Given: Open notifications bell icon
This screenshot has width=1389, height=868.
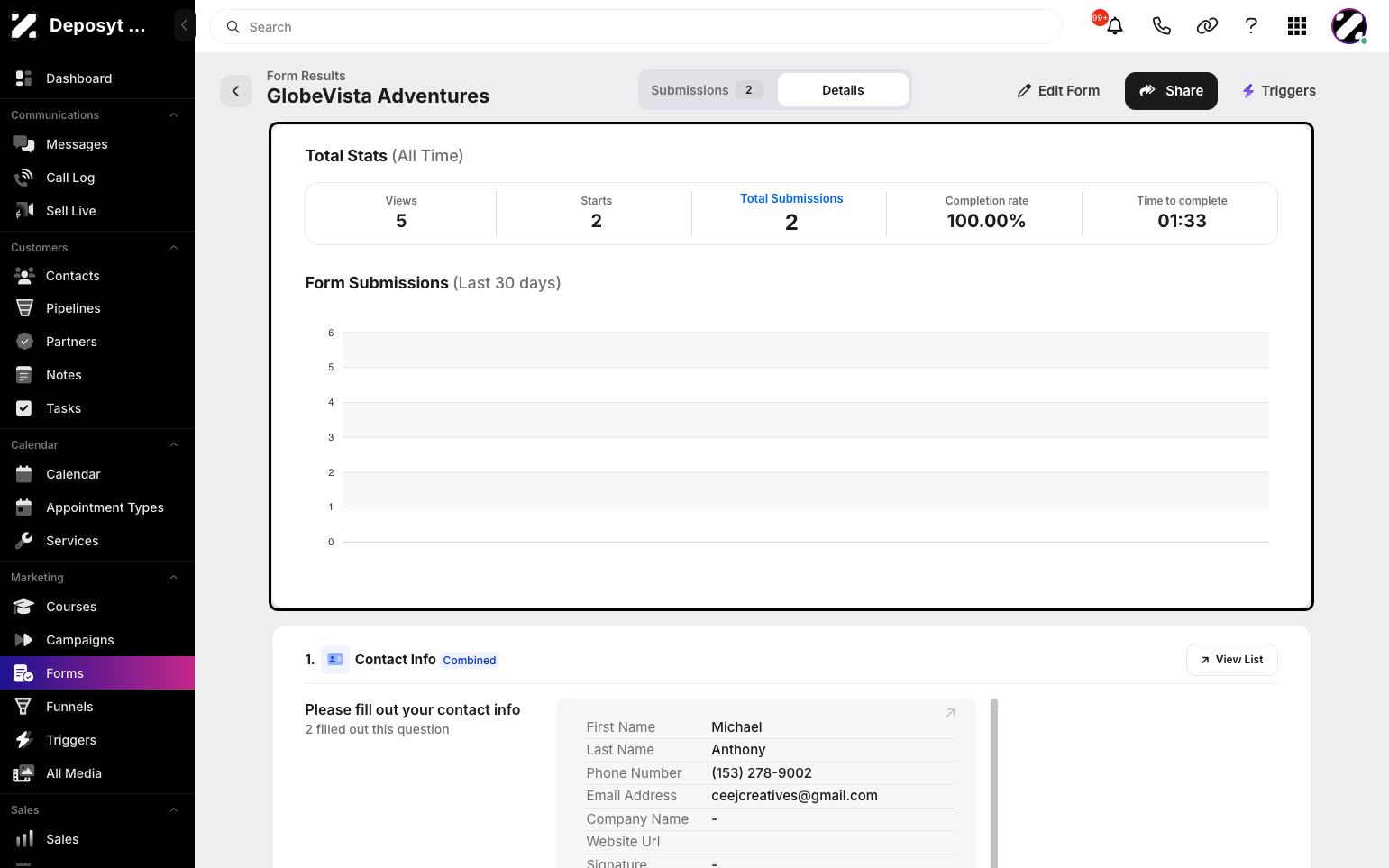Looking at the screenshot, I should [x=1115, y=26].
